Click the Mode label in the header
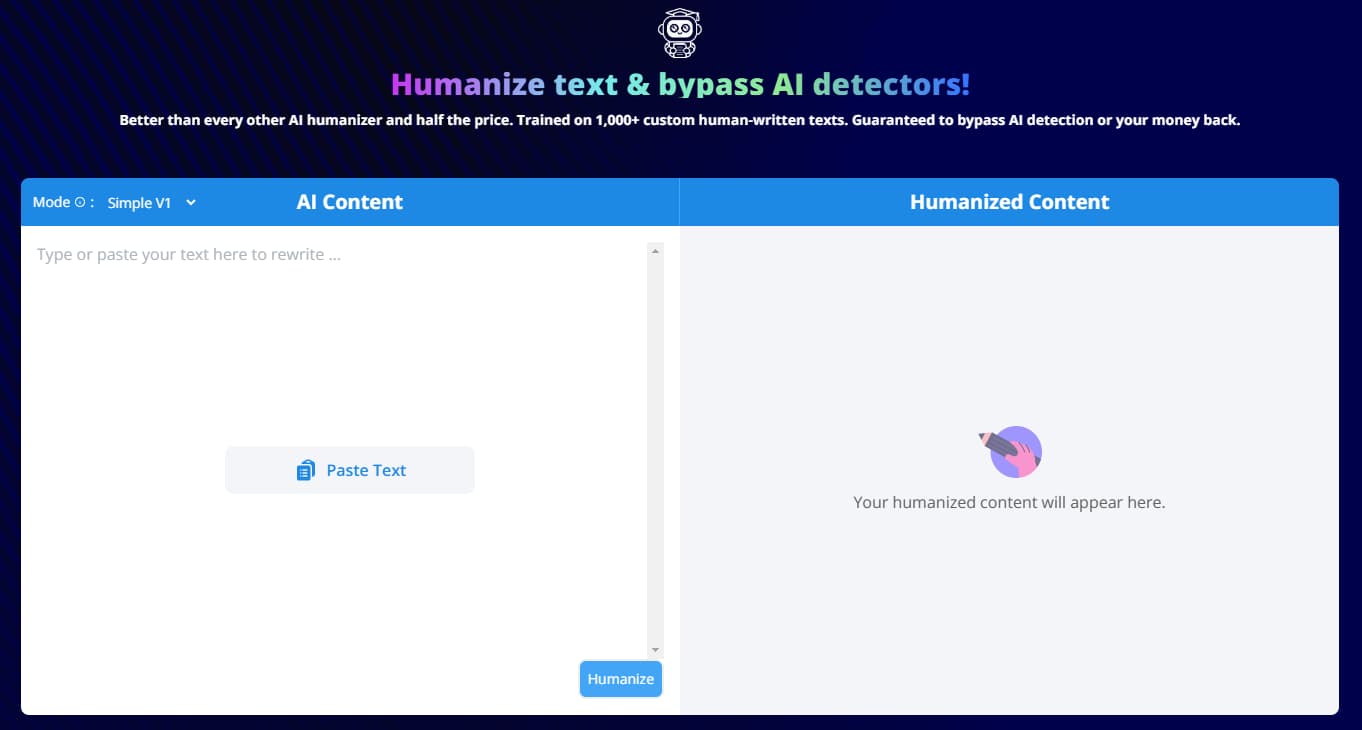The height and width of the screenshot is (730, 1362). 51,202
